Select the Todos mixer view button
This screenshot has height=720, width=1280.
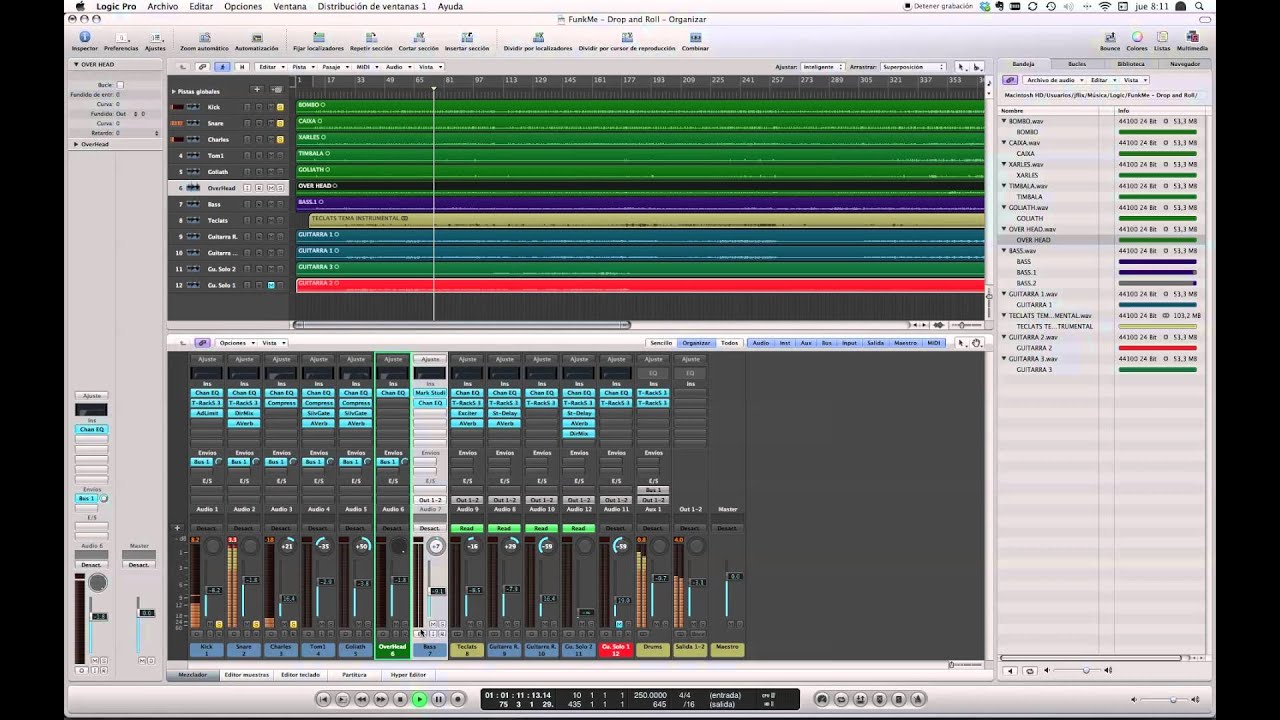730,343
